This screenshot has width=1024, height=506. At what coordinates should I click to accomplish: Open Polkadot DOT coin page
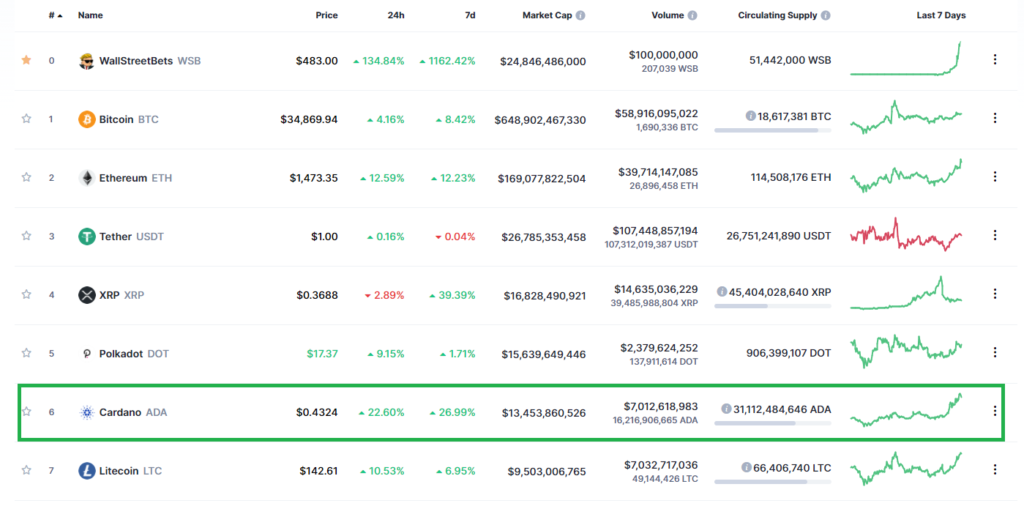coord(134,354)
